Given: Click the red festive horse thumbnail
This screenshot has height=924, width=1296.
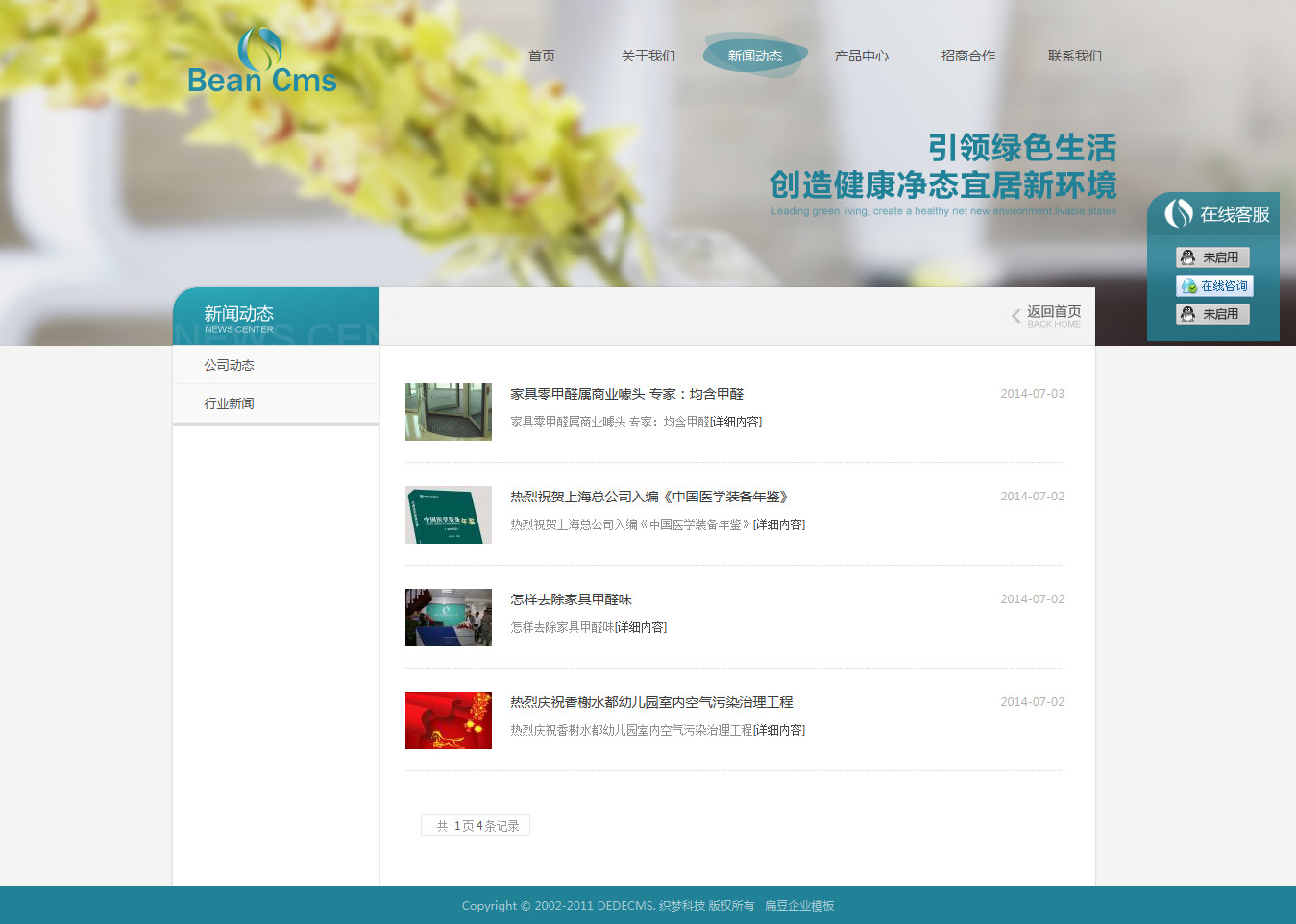Looking at the screenshot, I should [449, 720].
